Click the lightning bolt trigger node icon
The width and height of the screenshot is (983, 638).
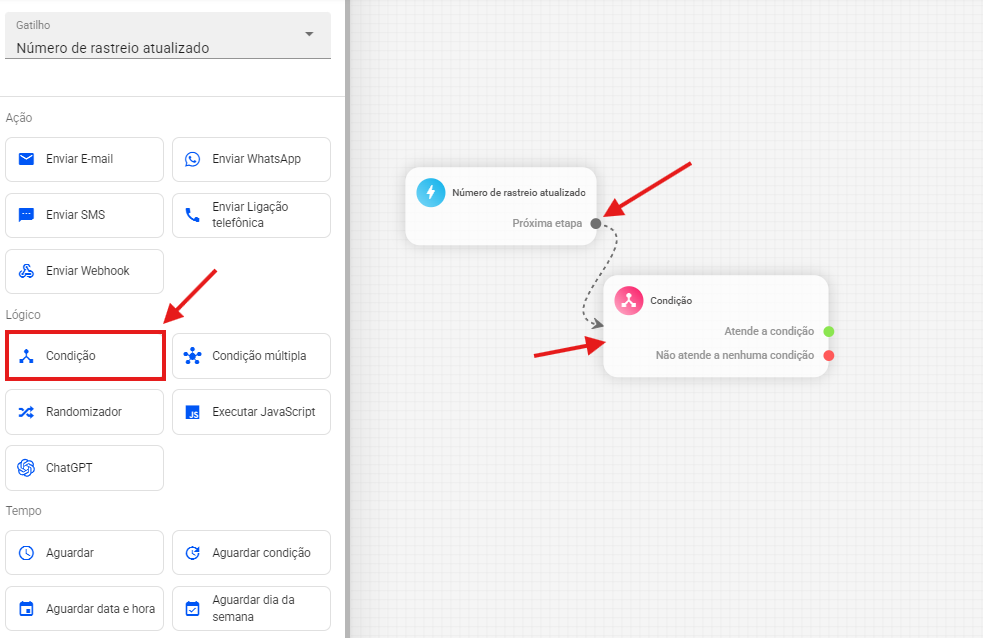pos(431,192)
